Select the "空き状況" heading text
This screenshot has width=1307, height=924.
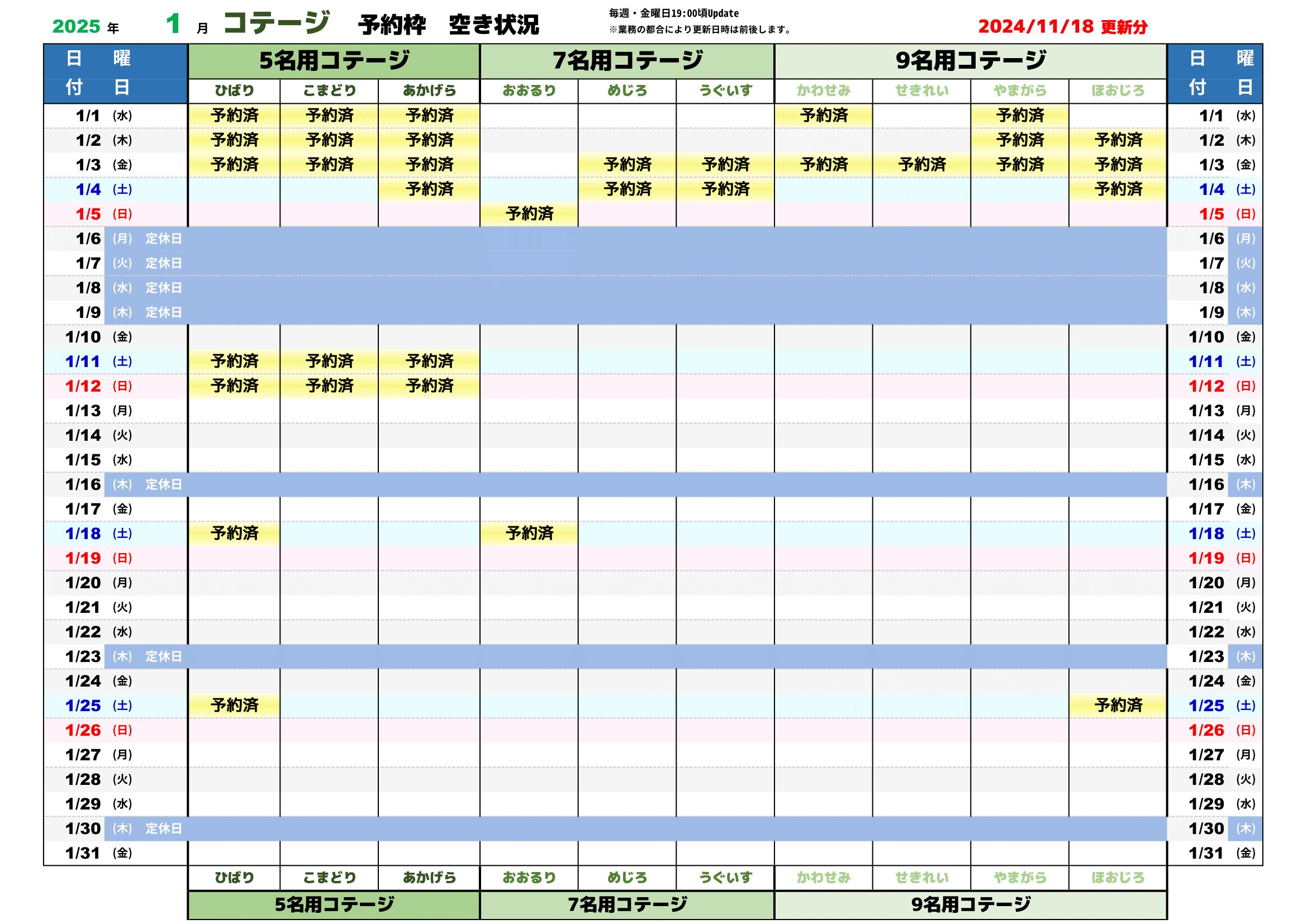494,26
